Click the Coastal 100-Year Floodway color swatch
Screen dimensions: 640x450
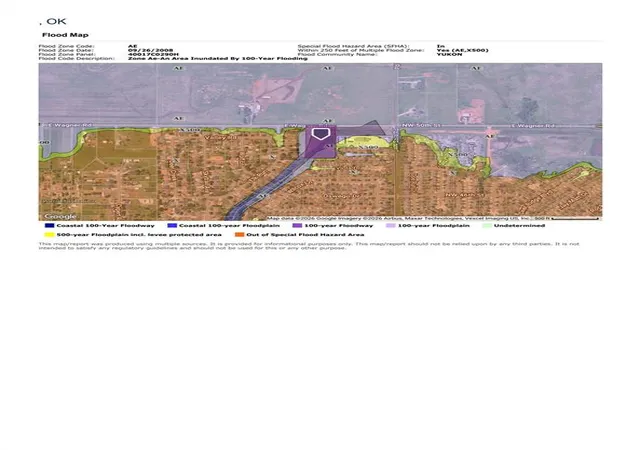pyautogui.click(x=49, y=225)
